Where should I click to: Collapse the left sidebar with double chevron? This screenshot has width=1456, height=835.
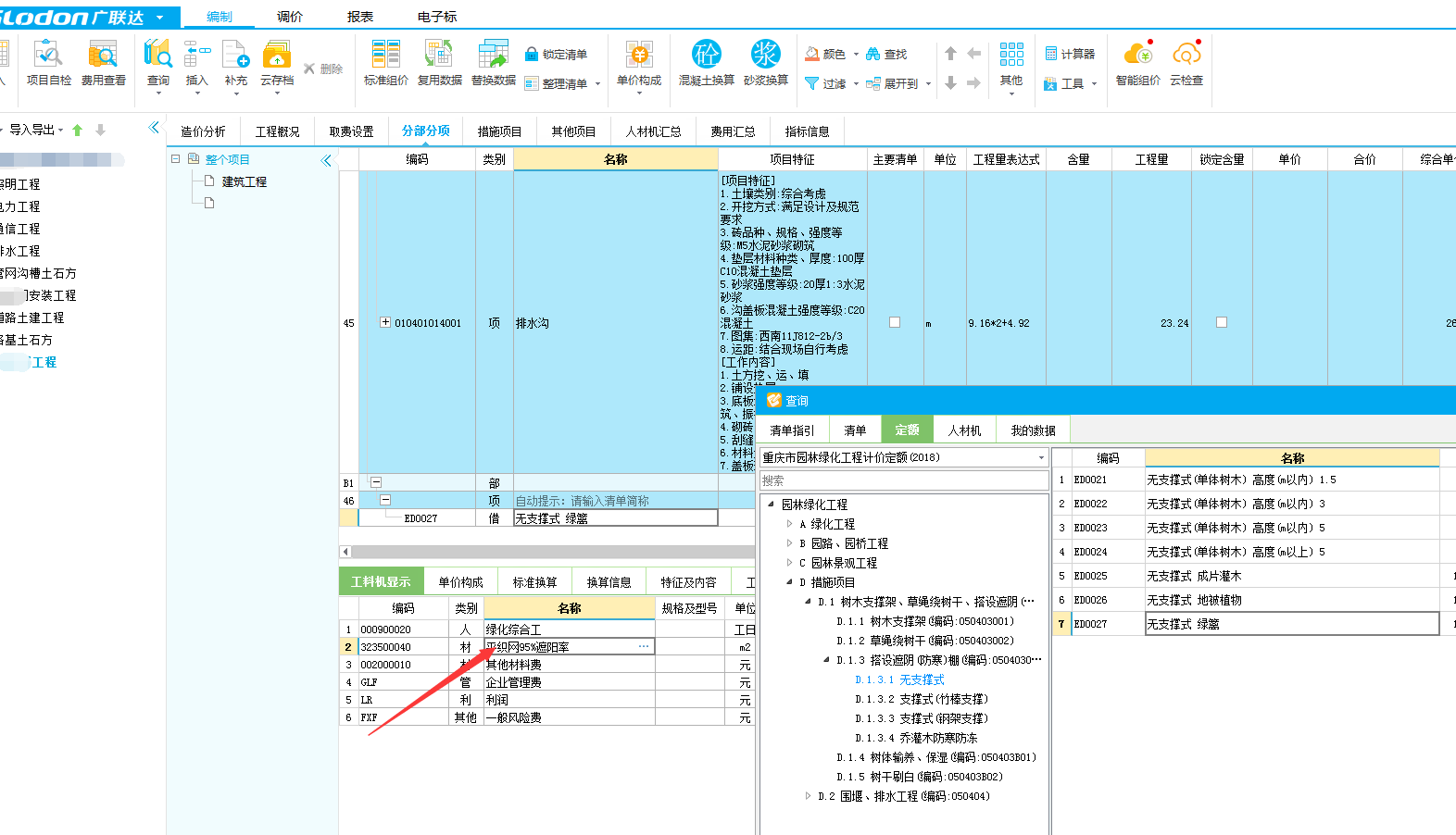(x=154, y=128)
